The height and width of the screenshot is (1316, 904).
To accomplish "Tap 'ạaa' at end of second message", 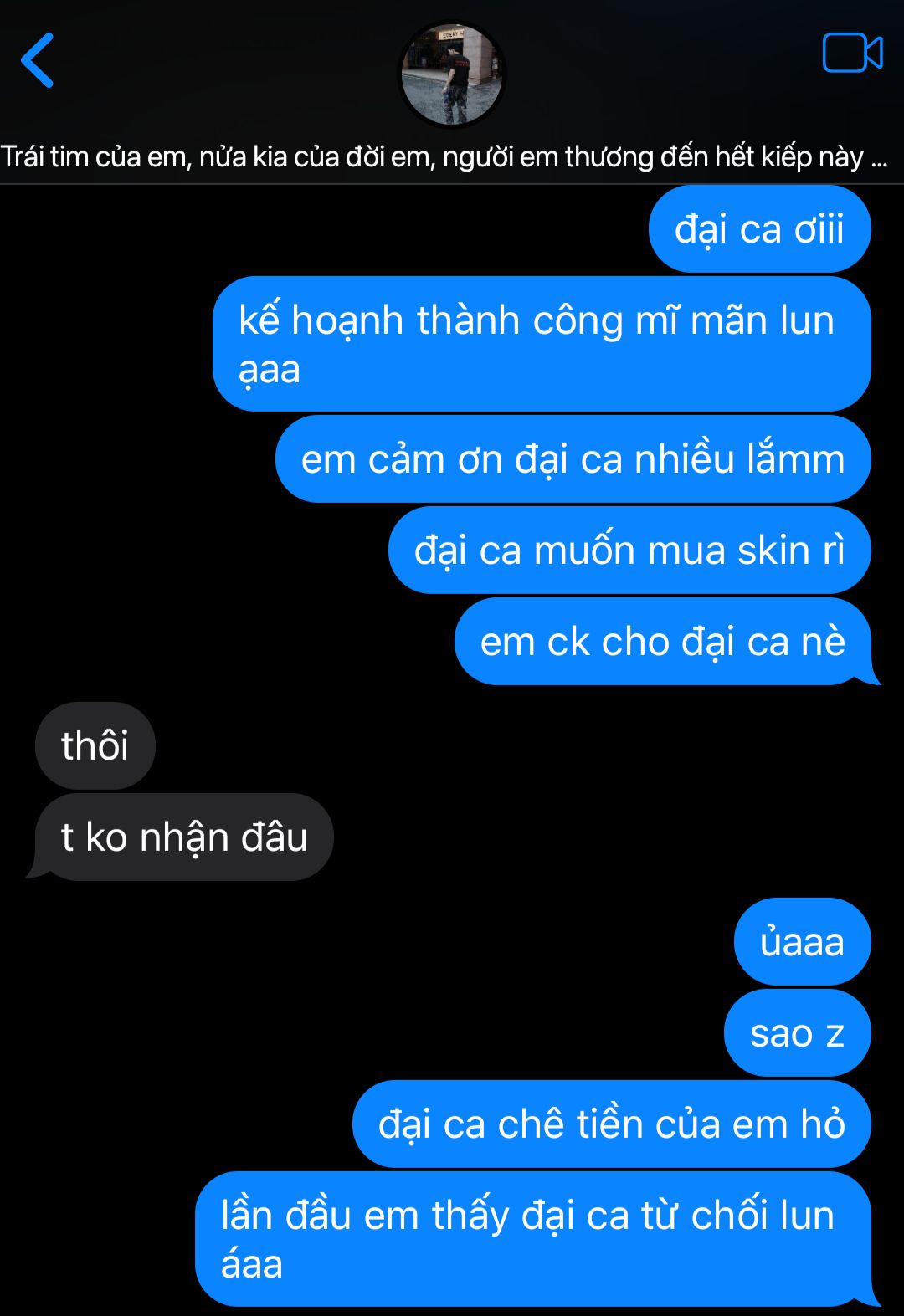I will 270,370.
